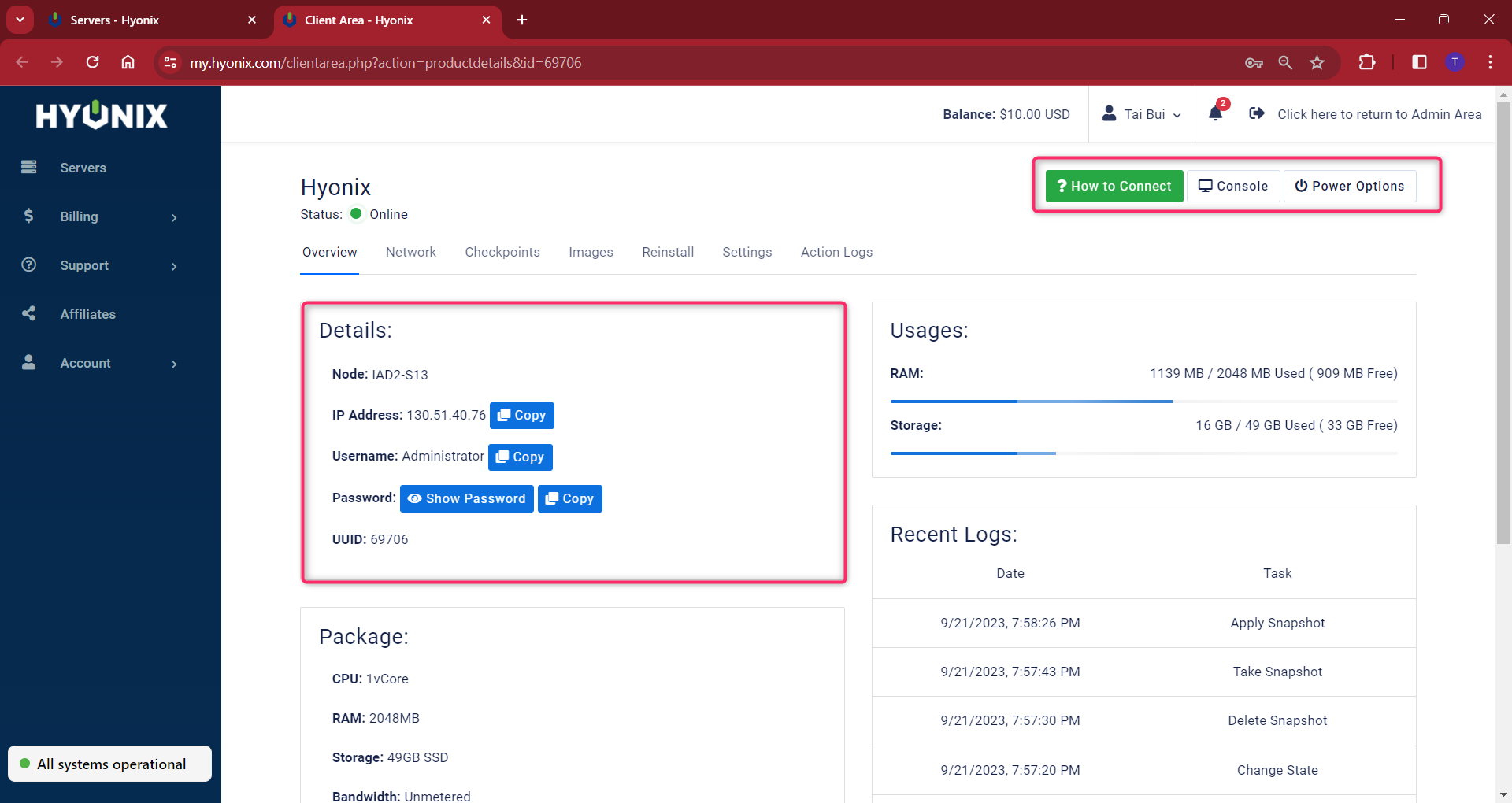Image resolution: width=1512 pixels, height=803 pixels.
Task: Toggle the bookmark star in the address bar
Action: click(1317, 62)
